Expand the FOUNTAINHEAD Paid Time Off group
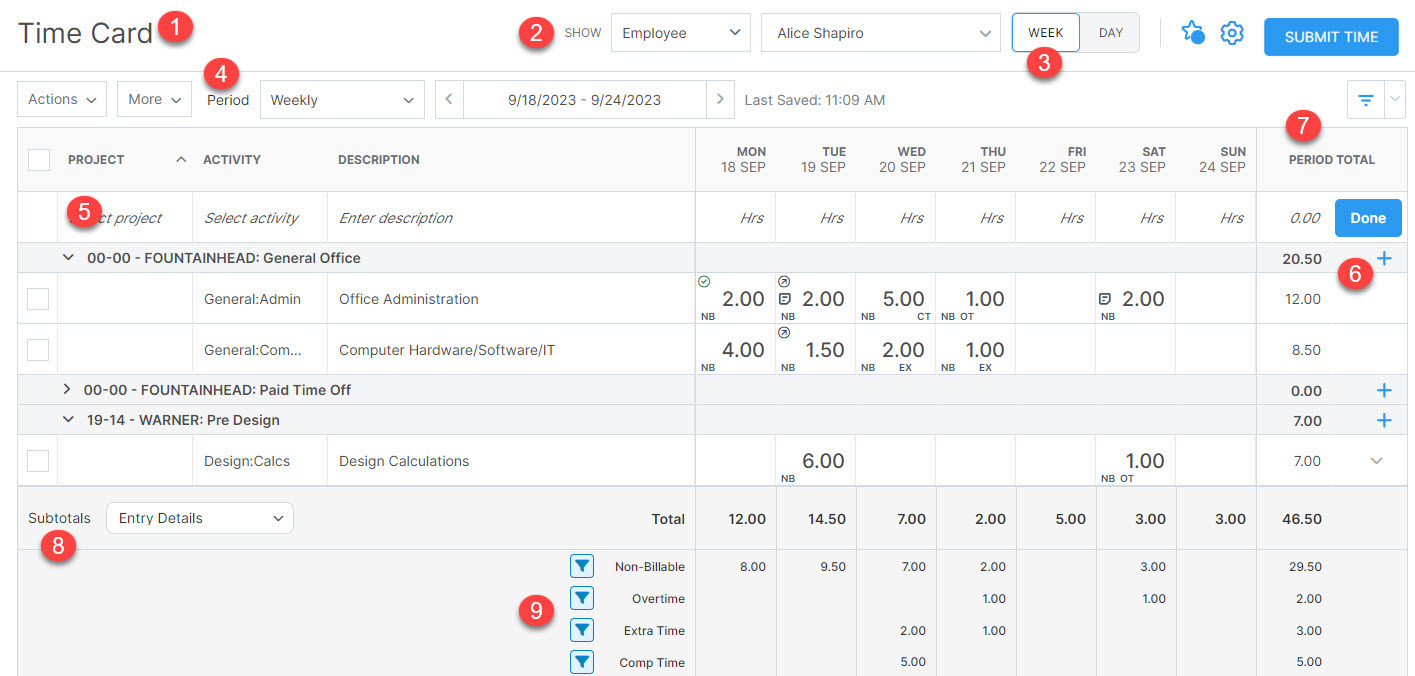The image size is (1415, 676). tap(68, 390)
